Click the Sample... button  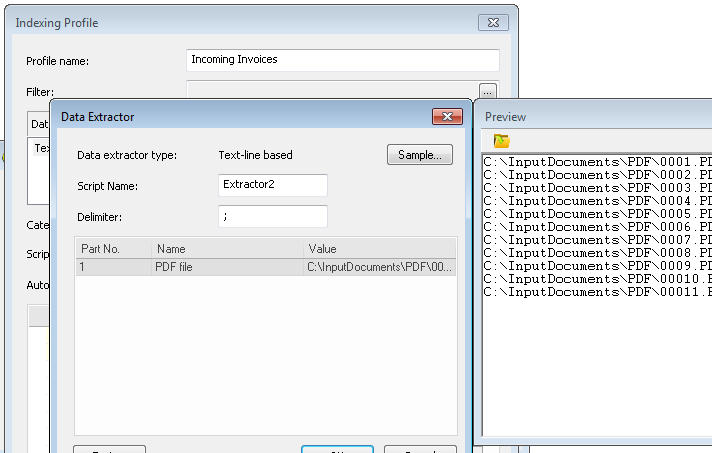click(x=420, y=155)
